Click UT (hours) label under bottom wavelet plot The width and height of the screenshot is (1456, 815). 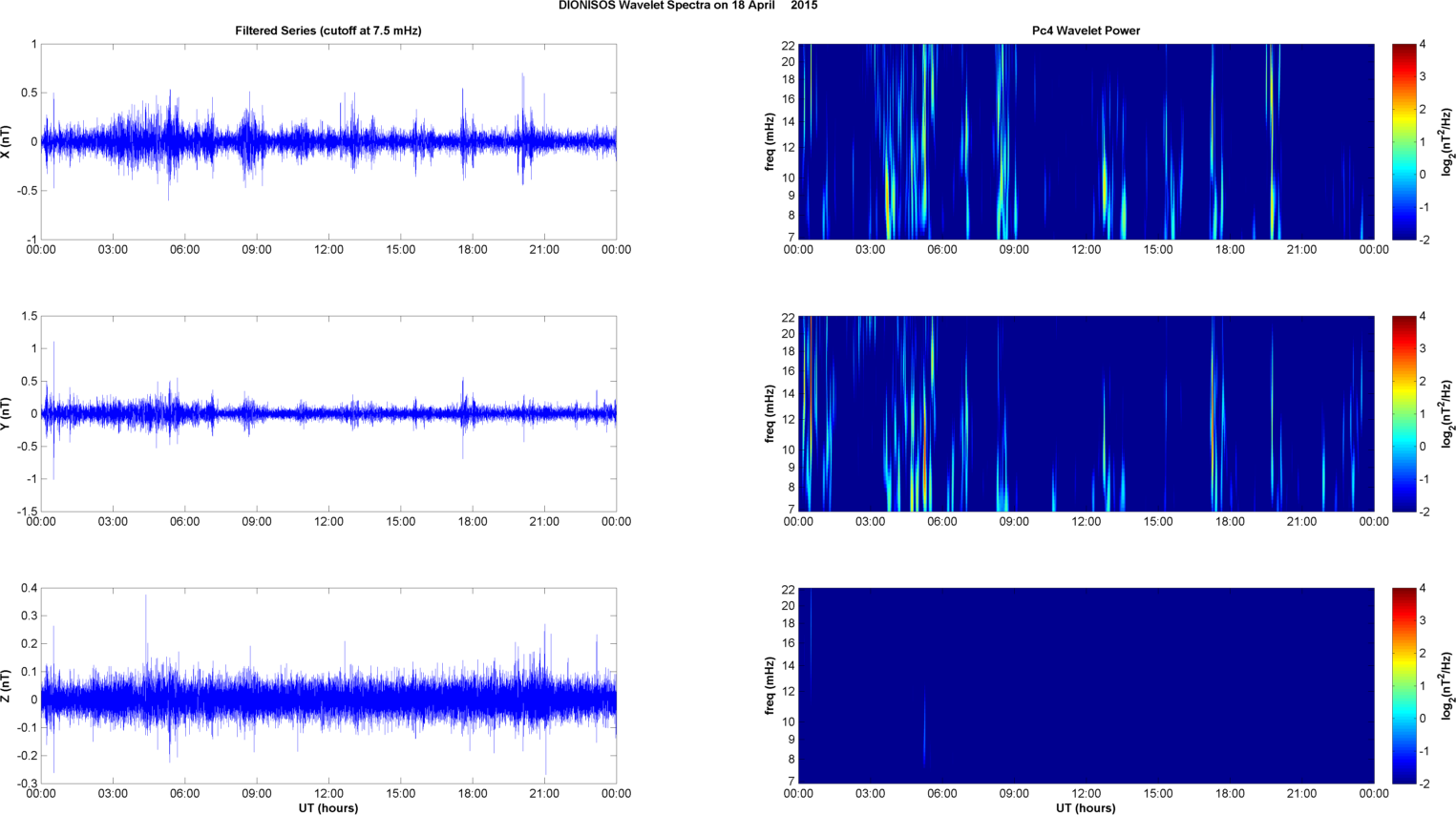pyautogui.click(x=1086, y=808)
